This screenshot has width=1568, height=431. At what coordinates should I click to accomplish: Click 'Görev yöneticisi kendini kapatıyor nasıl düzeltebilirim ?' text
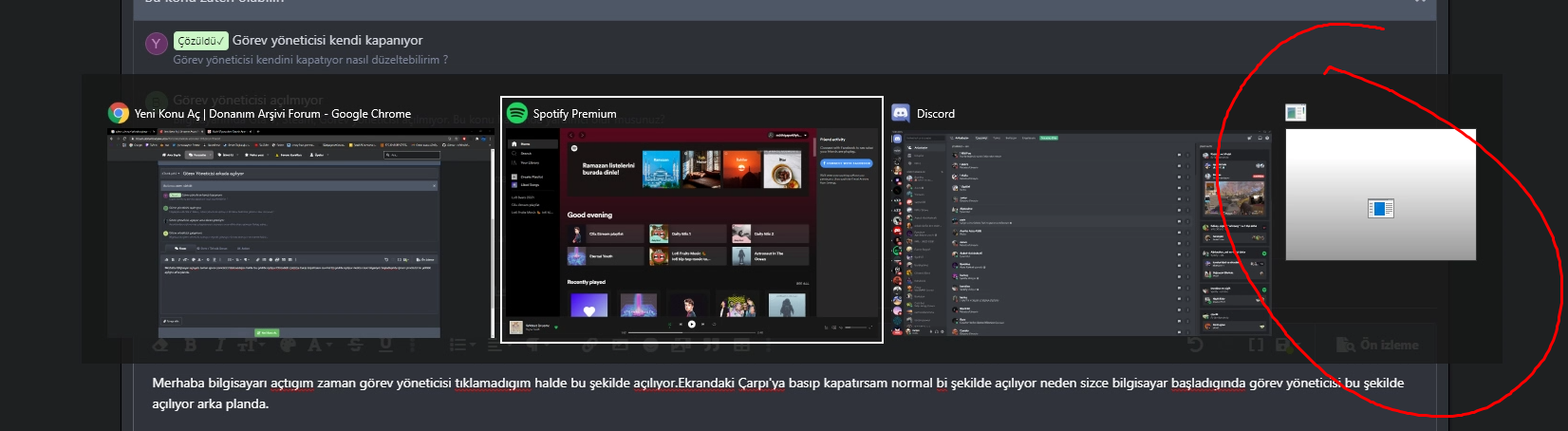click(x=310, y=60)
